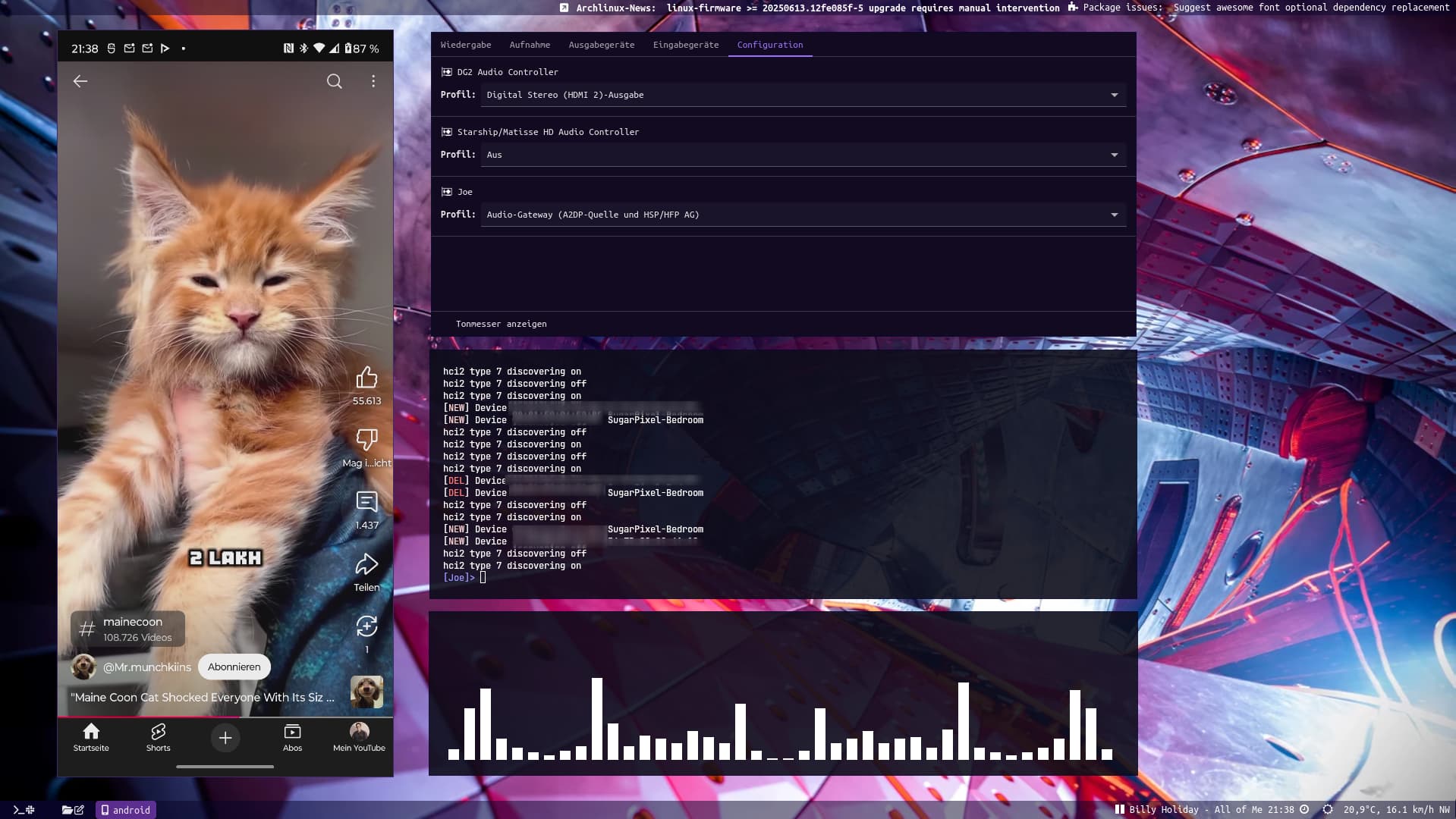The width and height of the screenshot is (1456, 819).
Task: Open the three-dot overflow menu
Action: (x=373, y=81)
